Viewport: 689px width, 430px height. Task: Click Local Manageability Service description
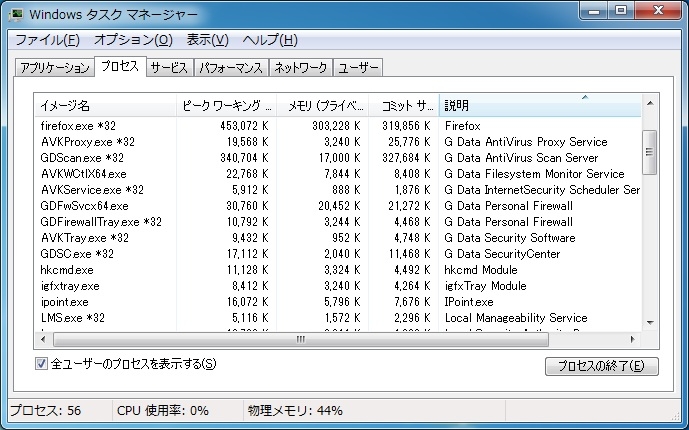coord(516,318)
